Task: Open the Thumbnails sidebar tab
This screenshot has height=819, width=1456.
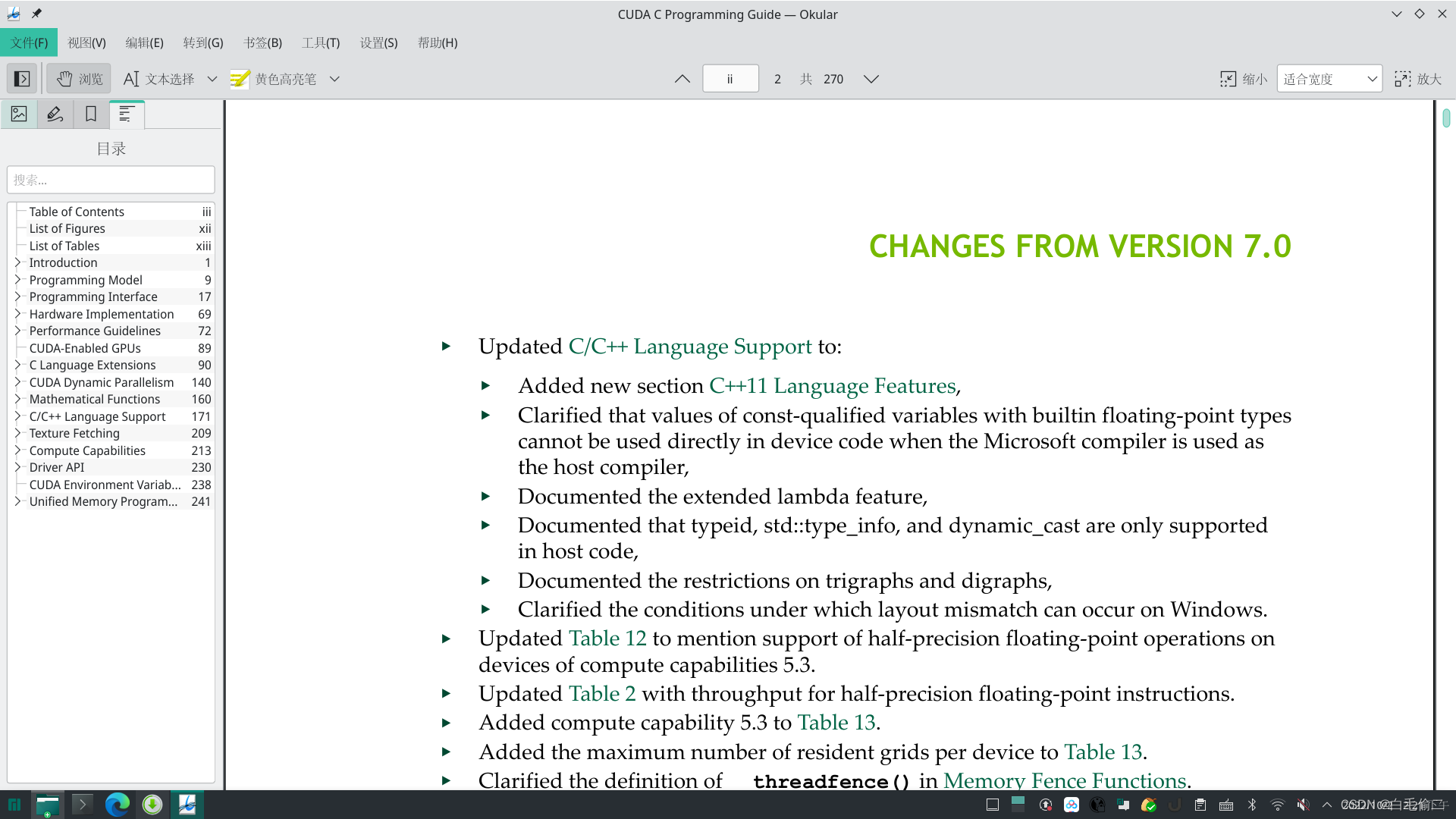Action: (19, 115)
